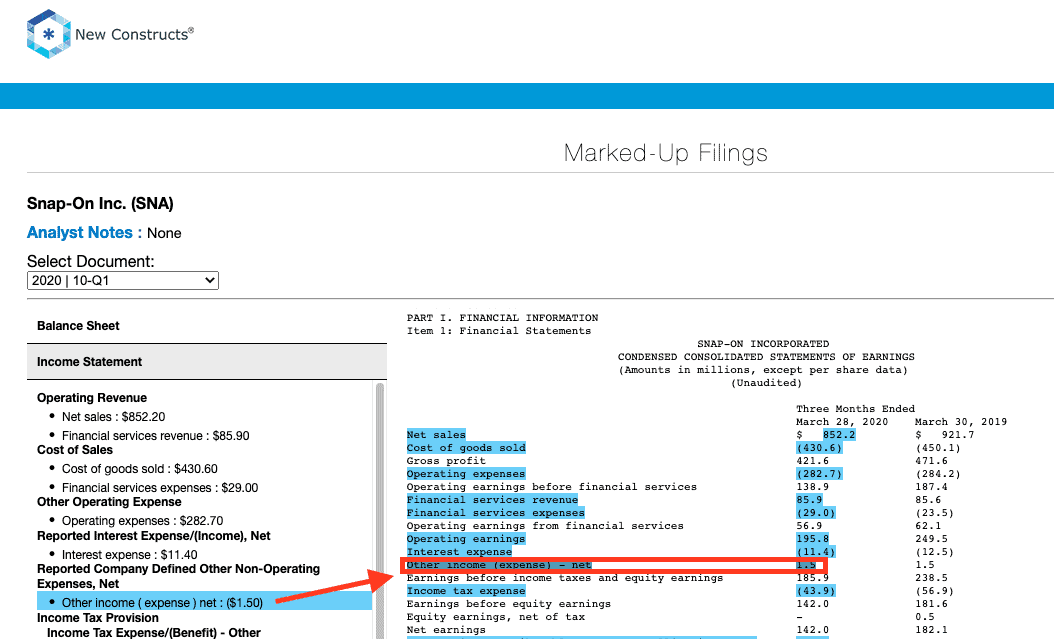1054x639 pixels.
Task: Click the Marked-Up Filings page heading
Action: tap(665, 153)
